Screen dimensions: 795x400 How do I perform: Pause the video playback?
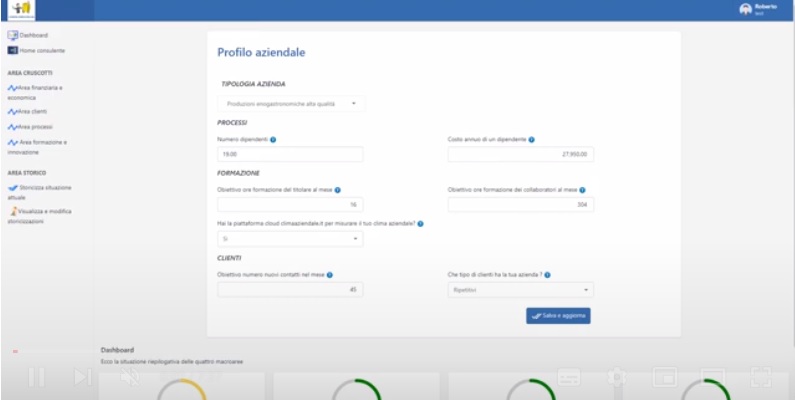(37, 377)
